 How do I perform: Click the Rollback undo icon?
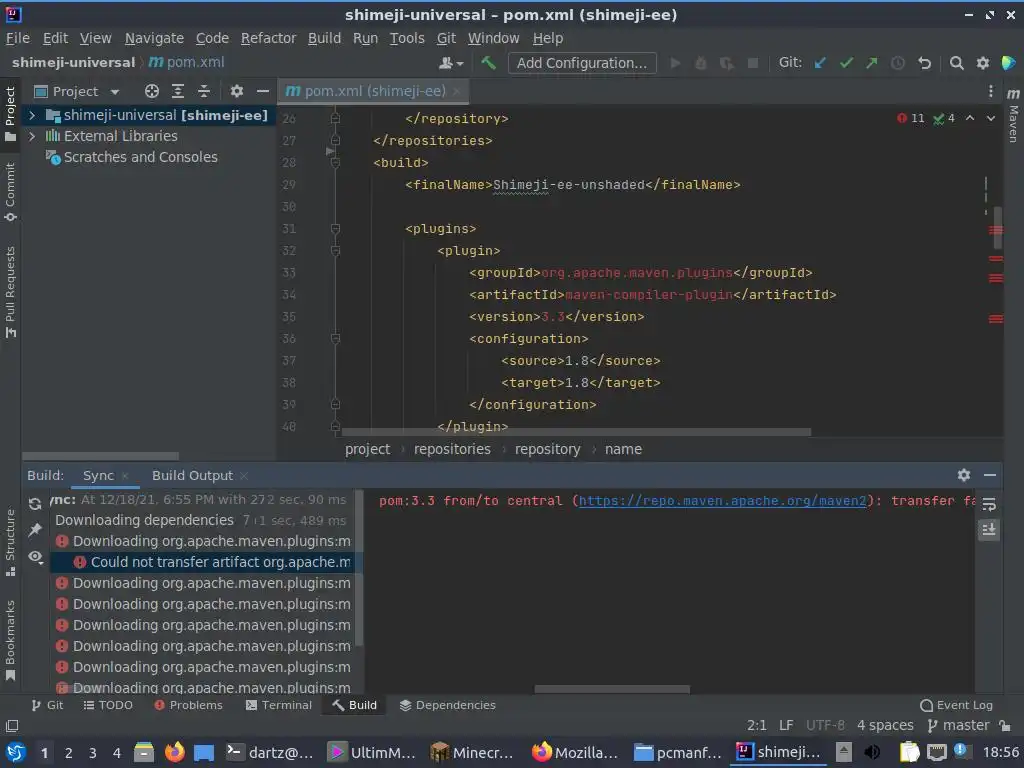(924, 63)
